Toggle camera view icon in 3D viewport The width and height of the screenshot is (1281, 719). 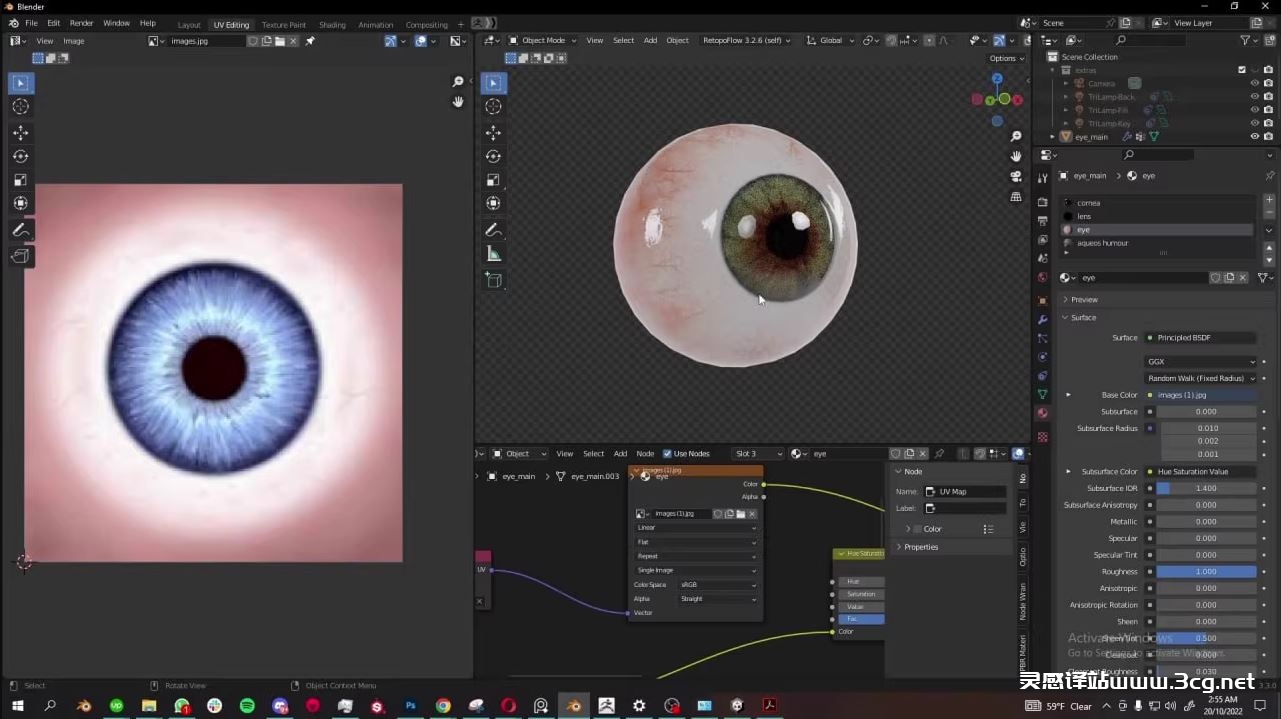click(1016, 177)
